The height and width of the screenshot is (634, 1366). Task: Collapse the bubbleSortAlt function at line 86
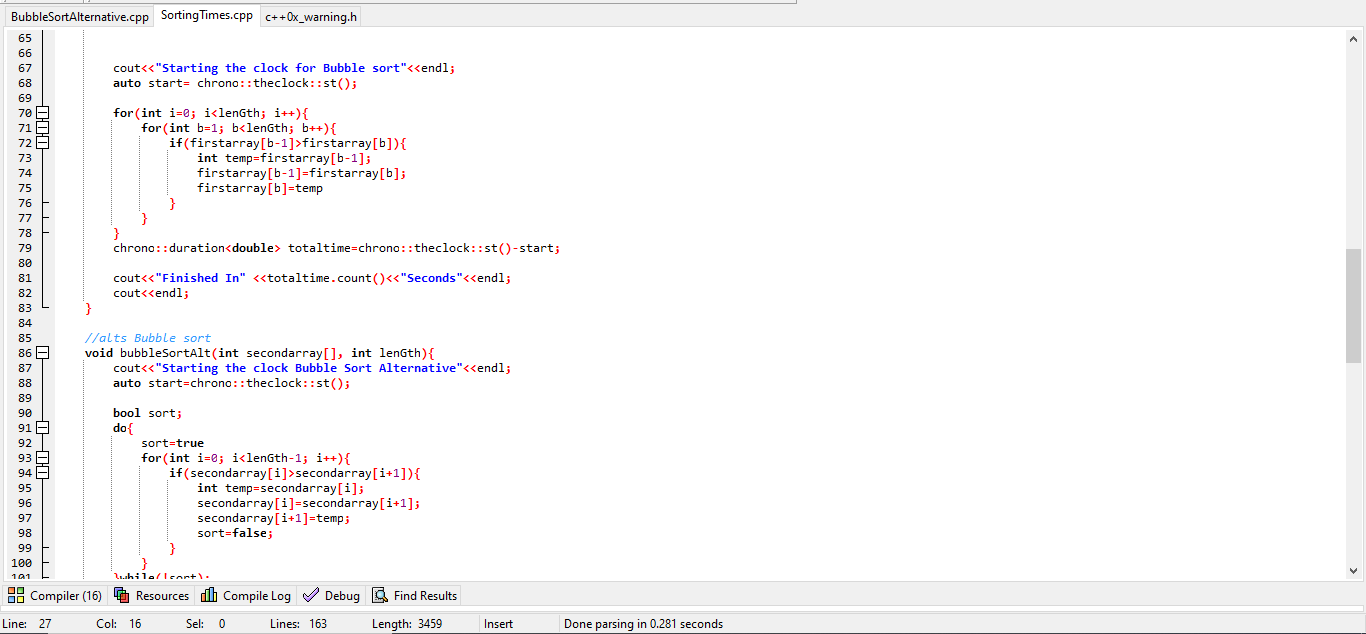(41, 352)
